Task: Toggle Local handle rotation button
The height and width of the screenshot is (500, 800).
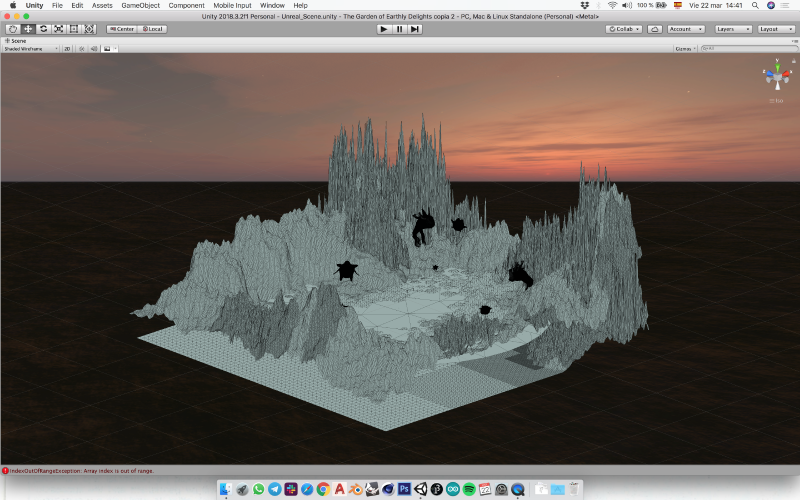Action: (x=154, y=28)
